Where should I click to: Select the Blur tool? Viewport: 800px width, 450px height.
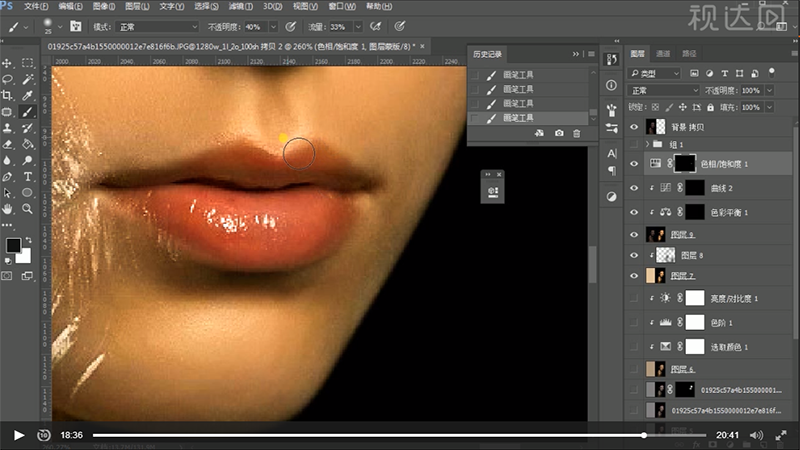point(8,161)
